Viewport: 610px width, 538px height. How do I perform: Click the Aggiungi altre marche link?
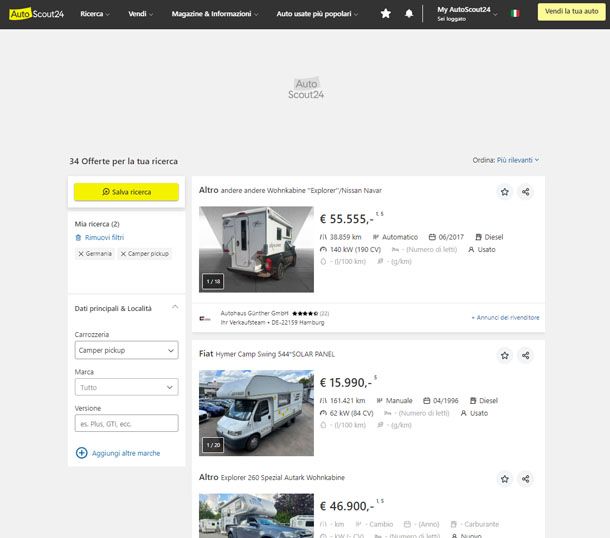pyautogui.click(x=126, y=453)
